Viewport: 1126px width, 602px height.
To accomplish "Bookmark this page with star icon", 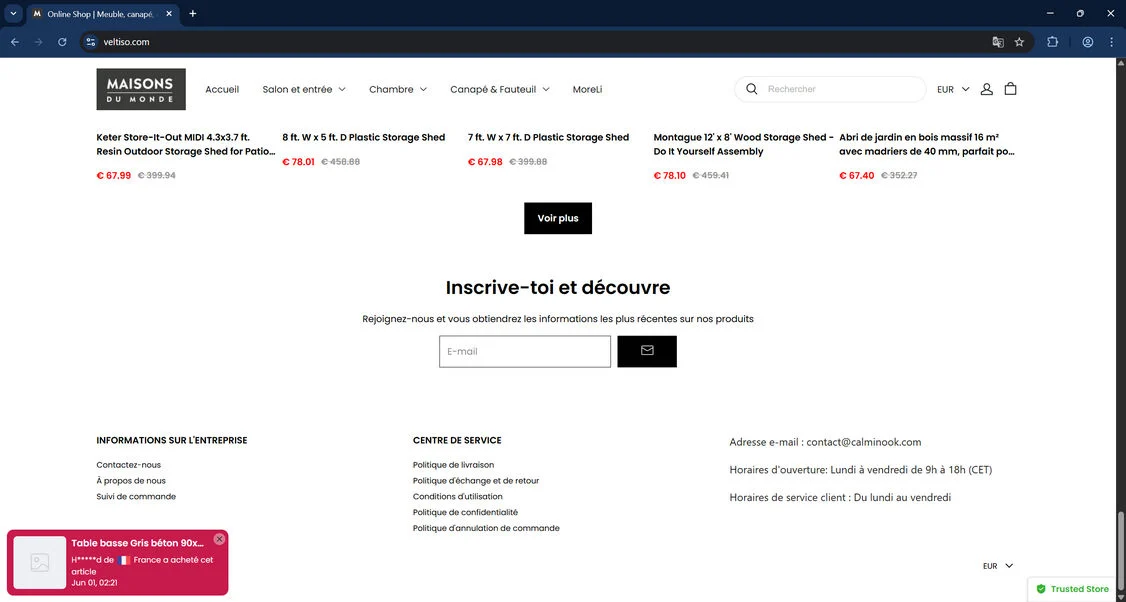I will (x=1019, y=42).
